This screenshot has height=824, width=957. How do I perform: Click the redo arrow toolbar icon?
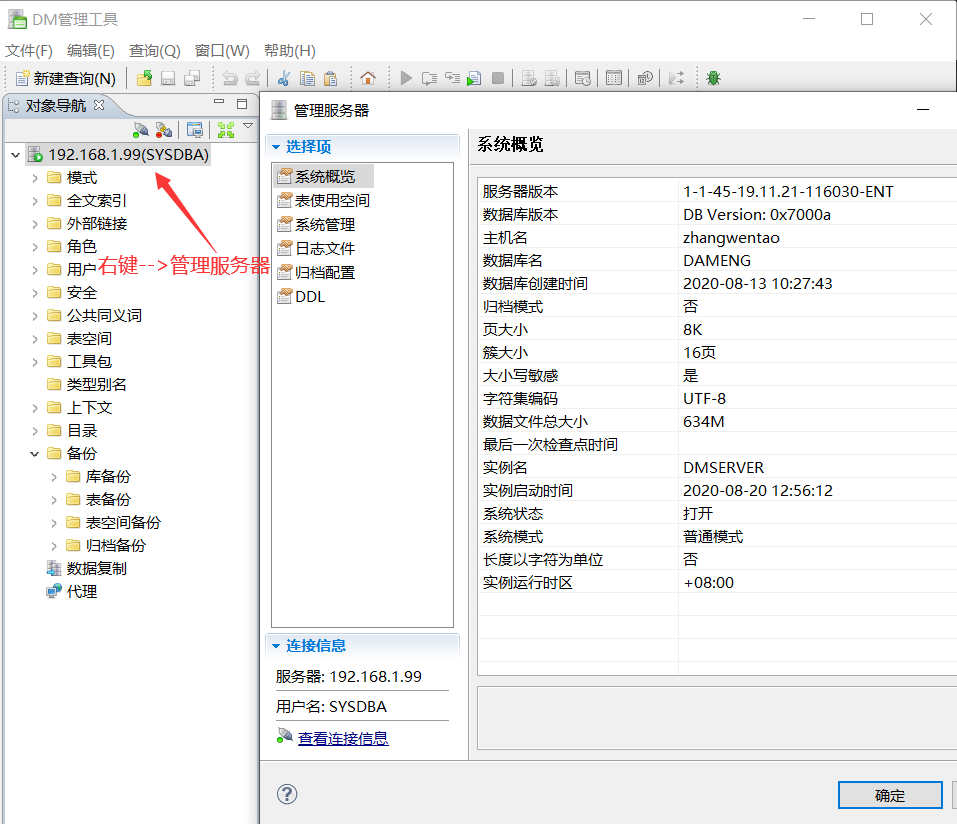252,78
